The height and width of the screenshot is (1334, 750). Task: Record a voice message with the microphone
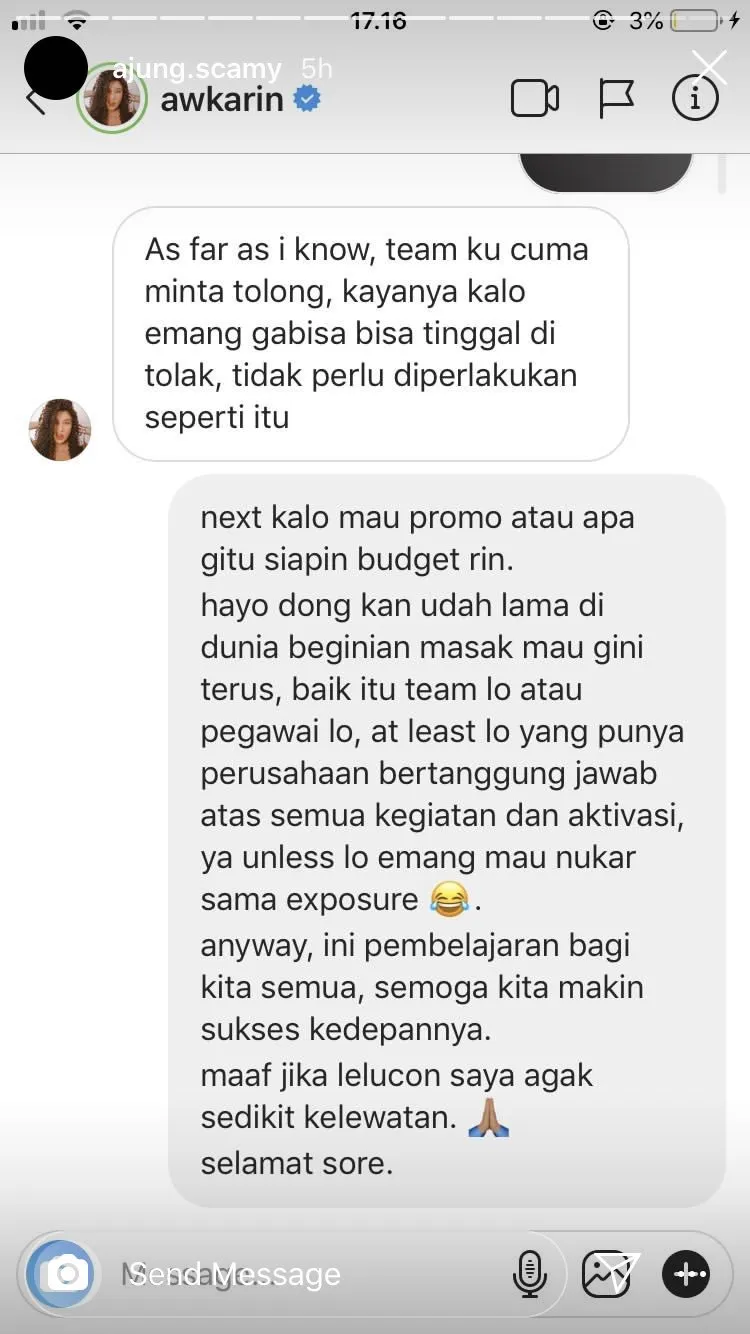[528, 1274]
